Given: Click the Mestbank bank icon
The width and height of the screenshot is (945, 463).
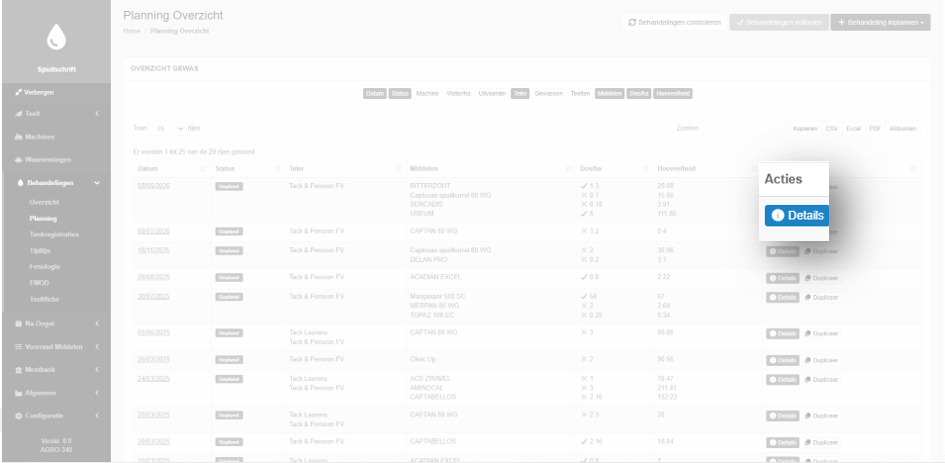Looking at the screenshot, I should tap(19, 370).
